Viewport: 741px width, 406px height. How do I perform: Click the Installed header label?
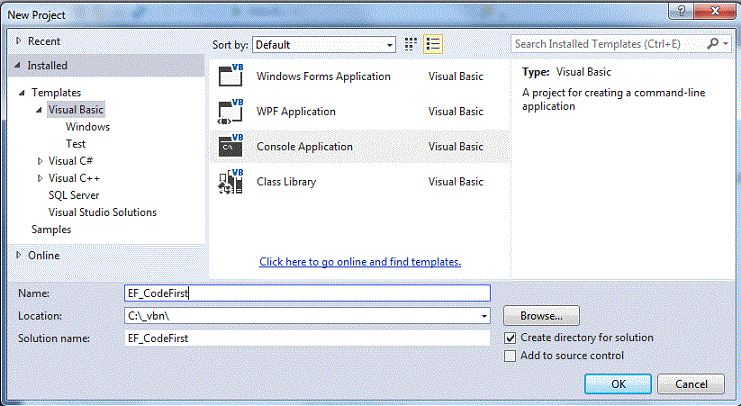tap(47, 66)
